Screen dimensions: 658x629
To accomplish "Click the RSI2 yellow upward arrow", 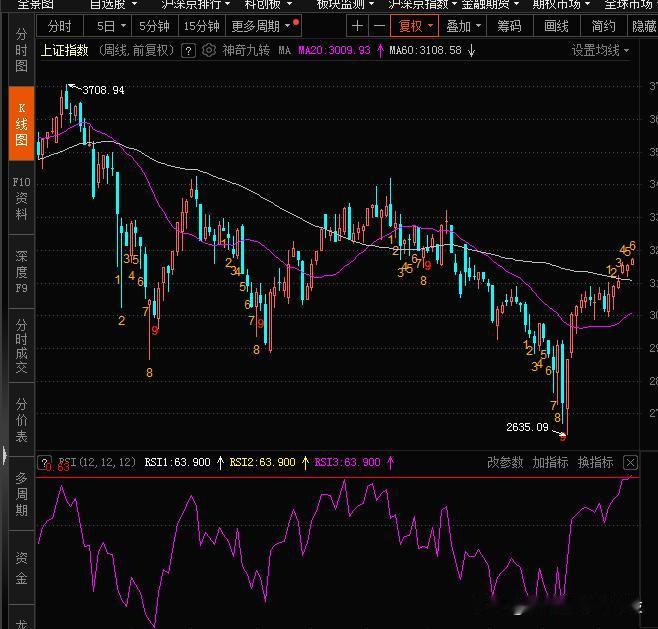I will pyautogui.click(x=306, y=462).
